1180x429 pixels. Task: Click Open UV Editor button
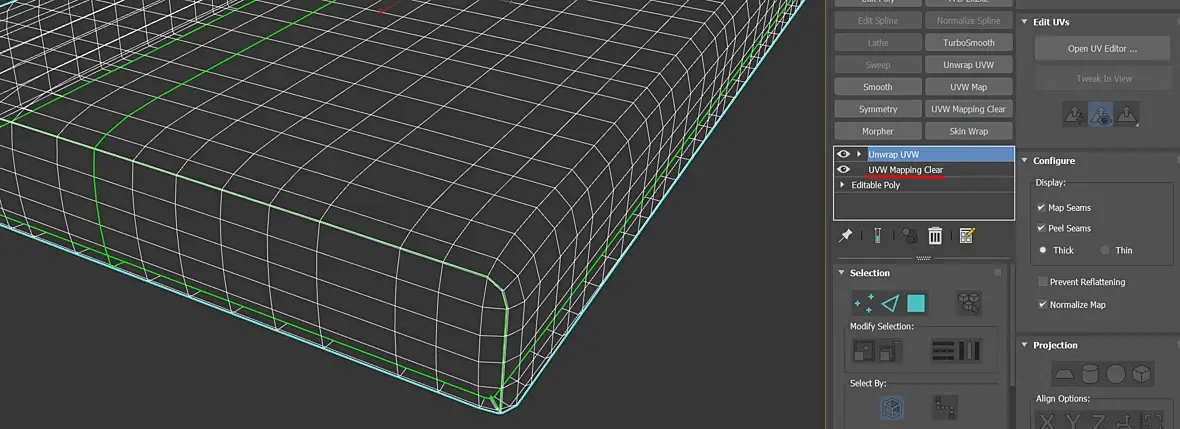pos(1102,49)
